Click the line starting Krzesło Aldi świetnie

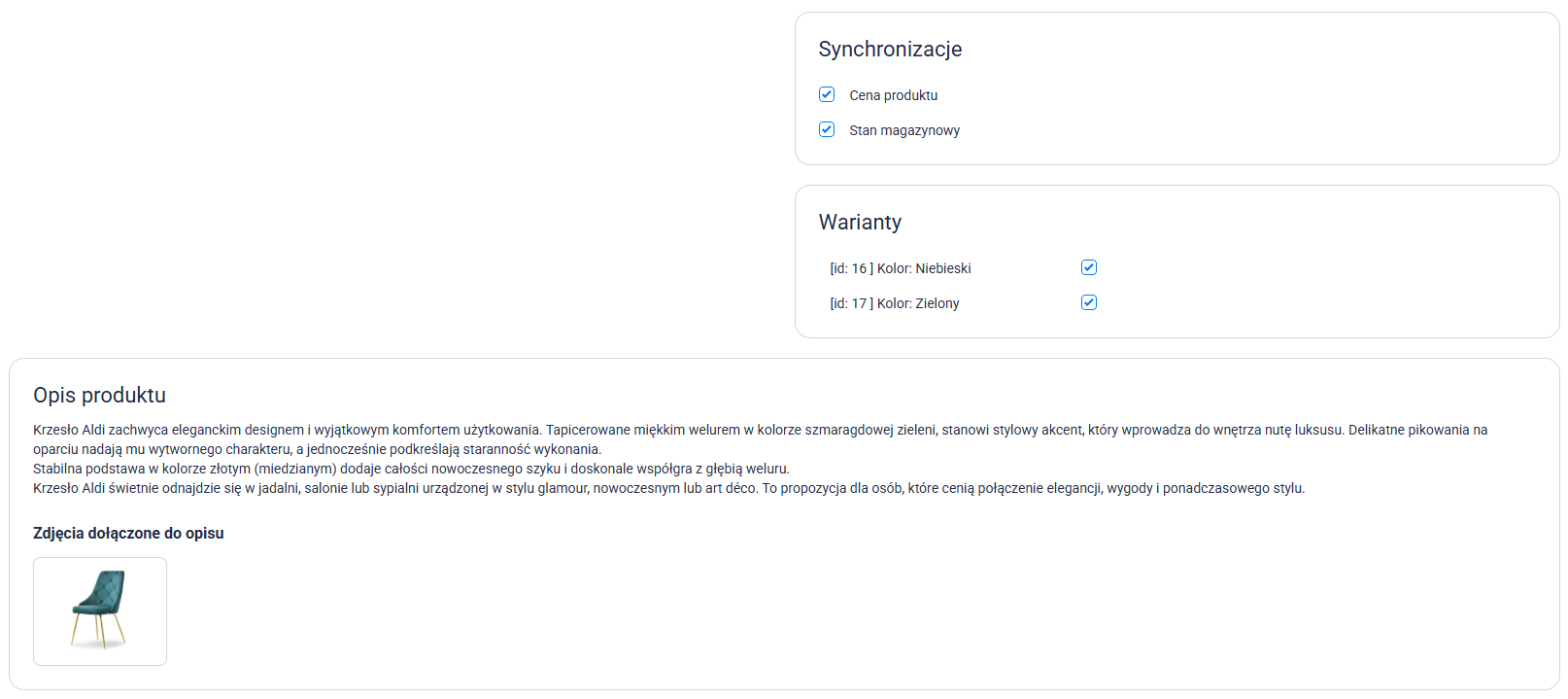(x=389, y=488)
